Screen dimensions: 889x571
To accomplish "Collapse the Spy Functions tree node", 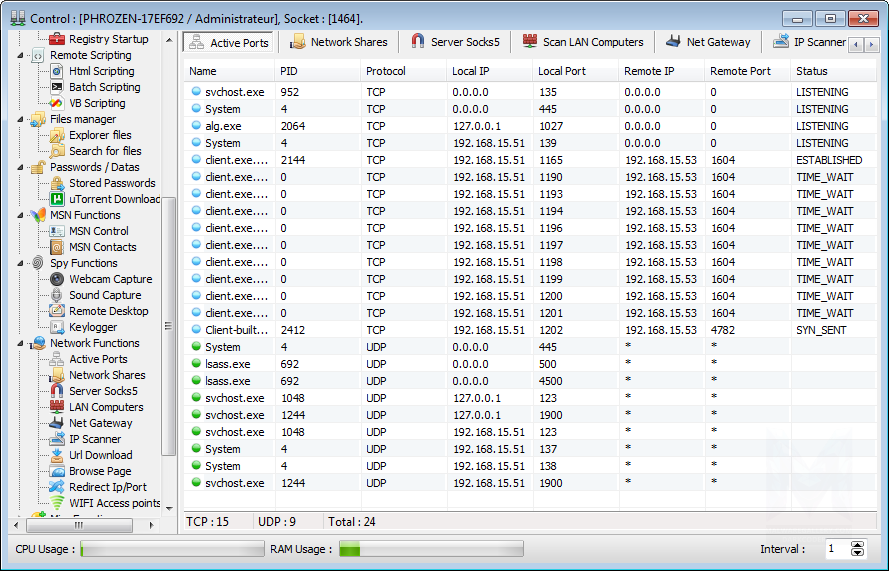I will tap(23, 263).
